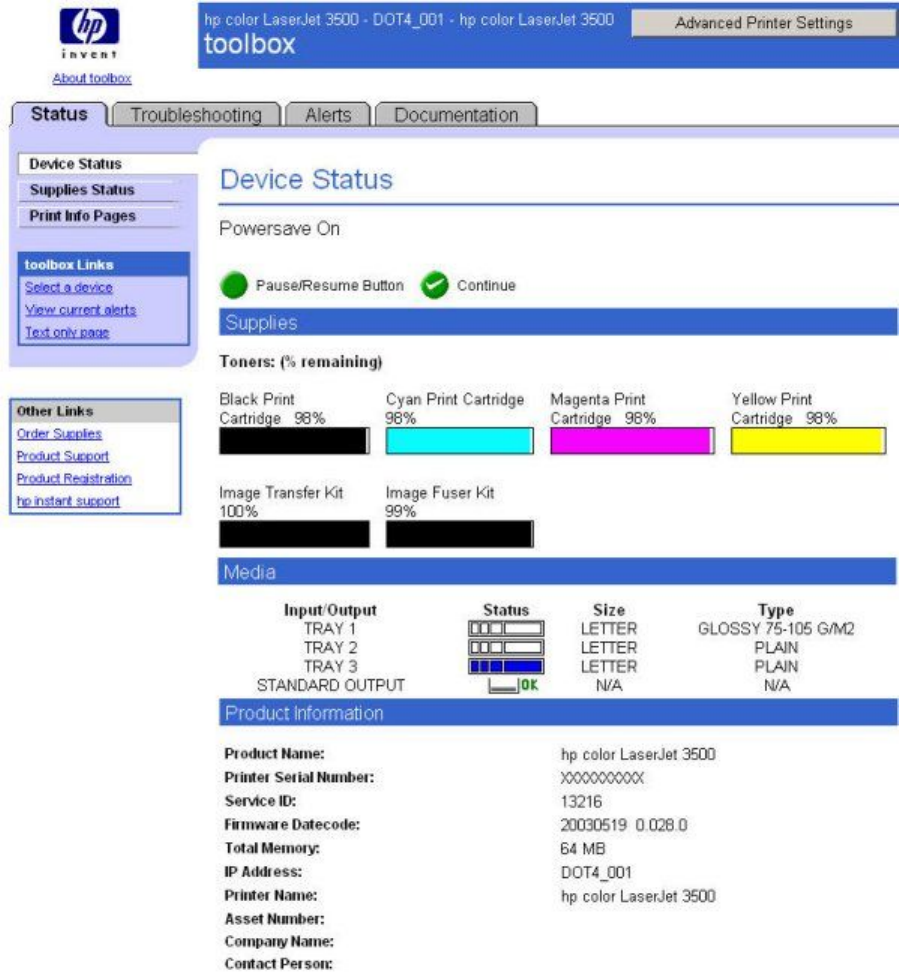Click Tray 1 paper level indicator

tap(506, 629)
